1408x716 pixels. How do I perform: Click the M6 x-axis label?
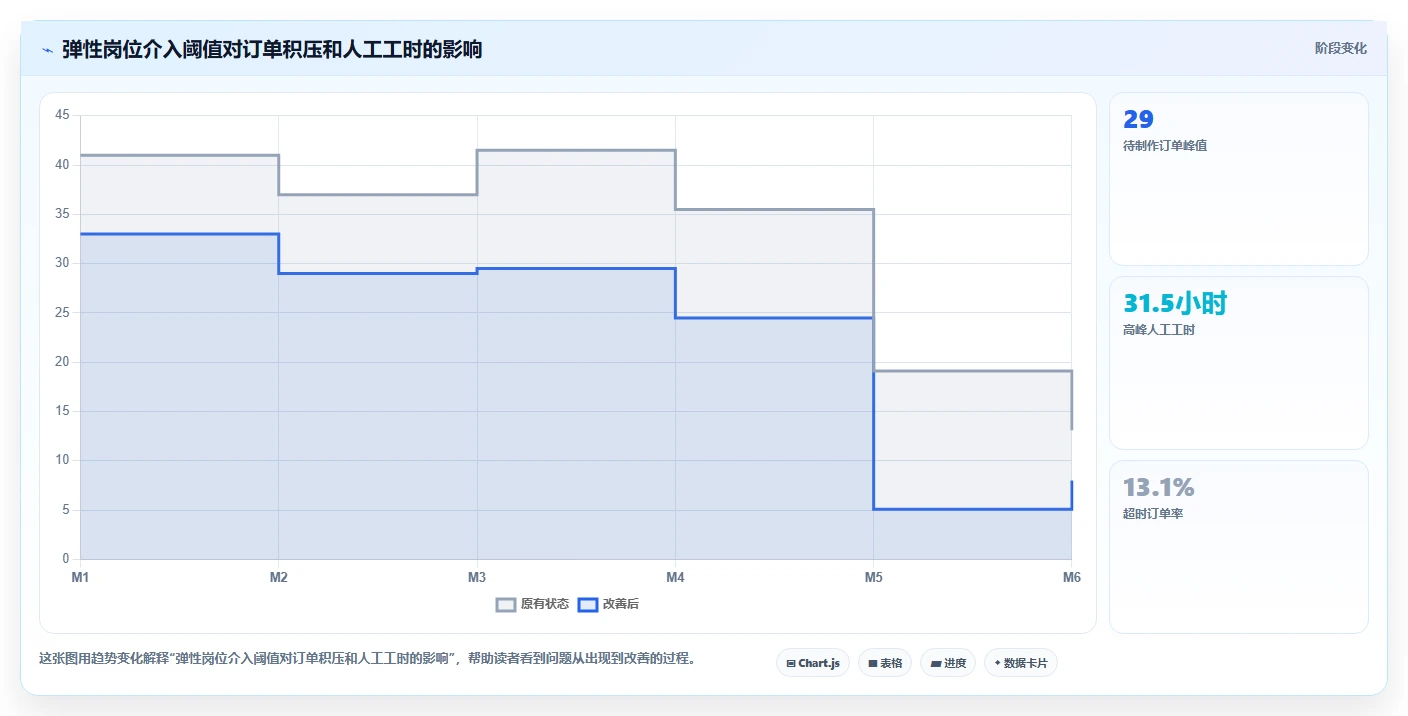1072,578
